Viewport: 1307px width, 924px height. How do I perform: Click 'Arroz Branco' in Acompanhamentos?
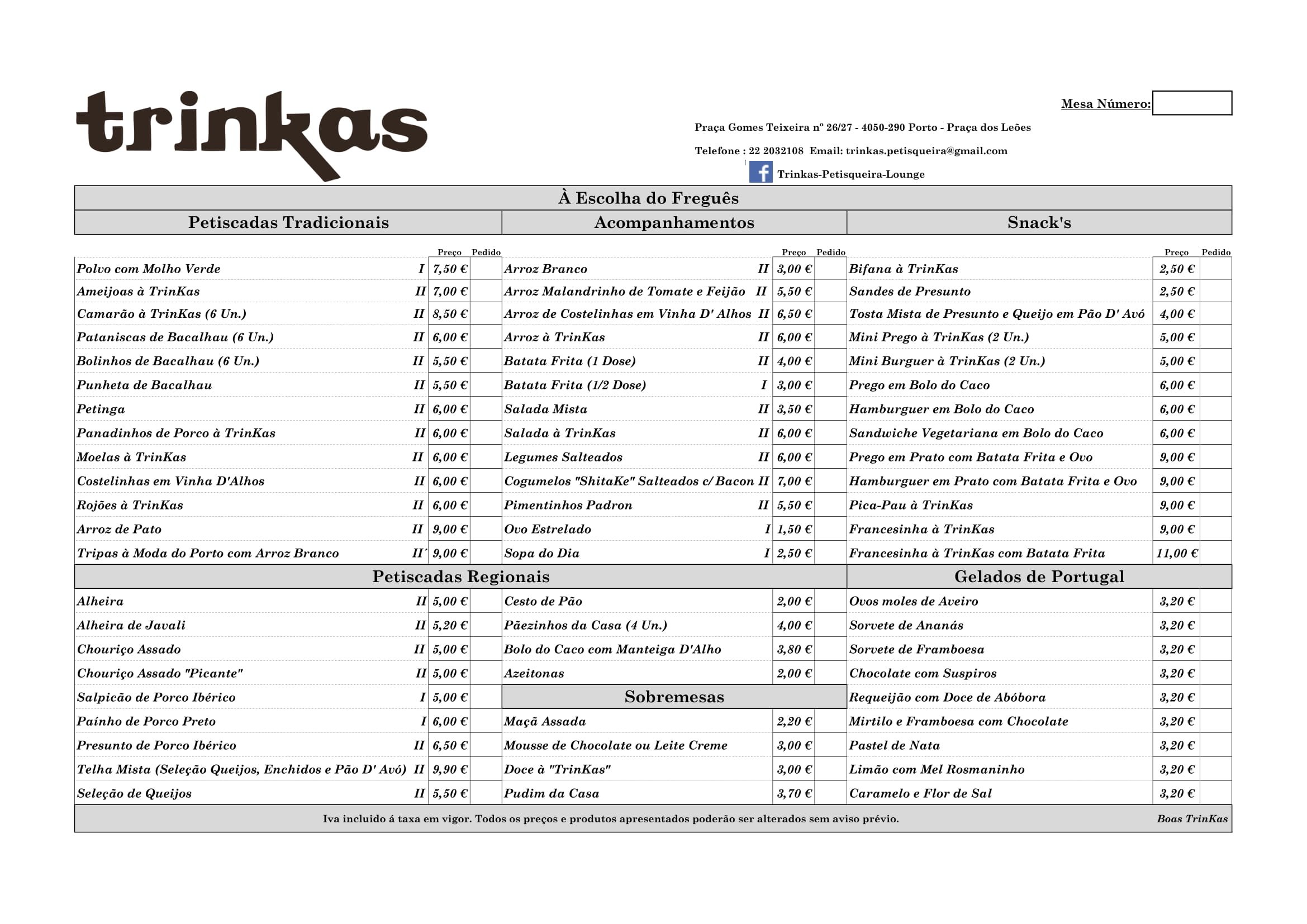point(545,269)
